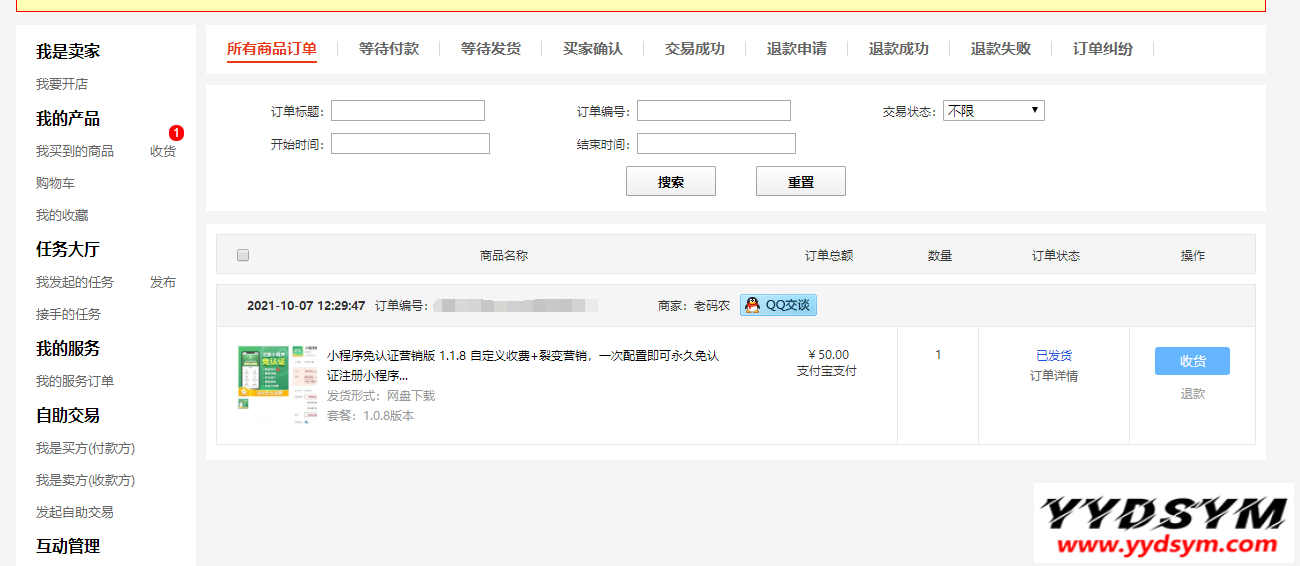Screen dimensions: 1300x566
Task: Focus the 订单标题 input field
Action: pyautogui.click(x=408, y=111)
